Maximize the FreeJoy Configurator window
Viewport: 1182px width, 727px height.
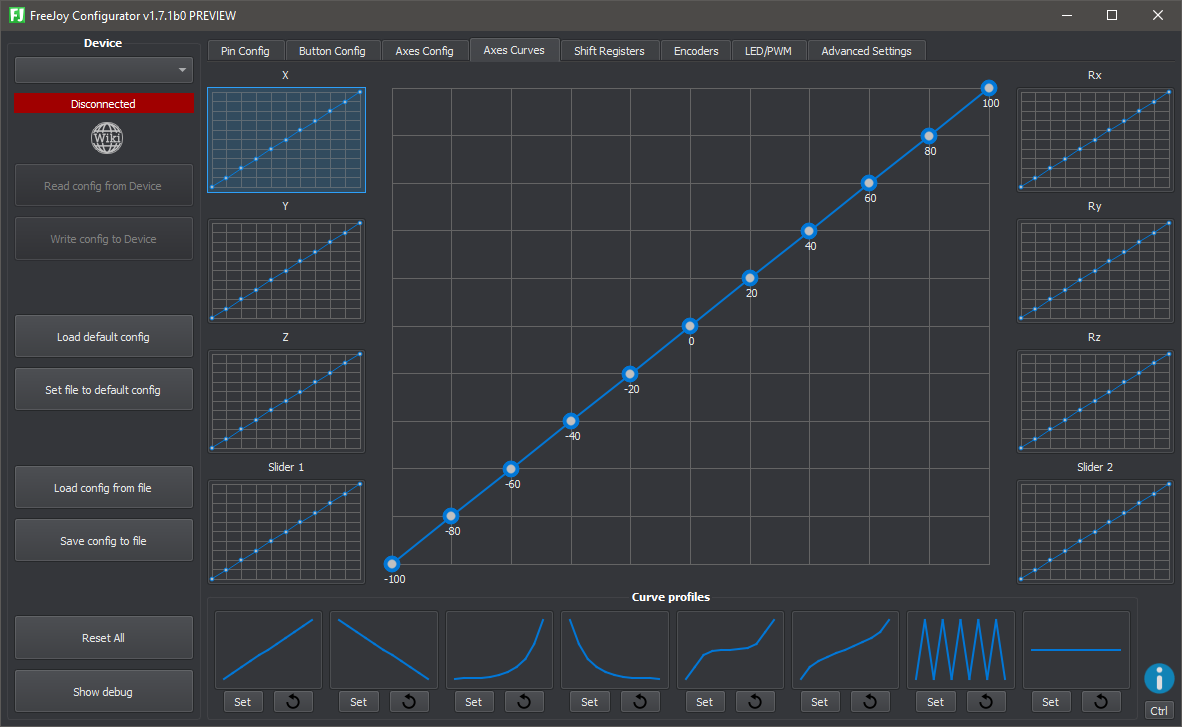(x=1112, y=15)
